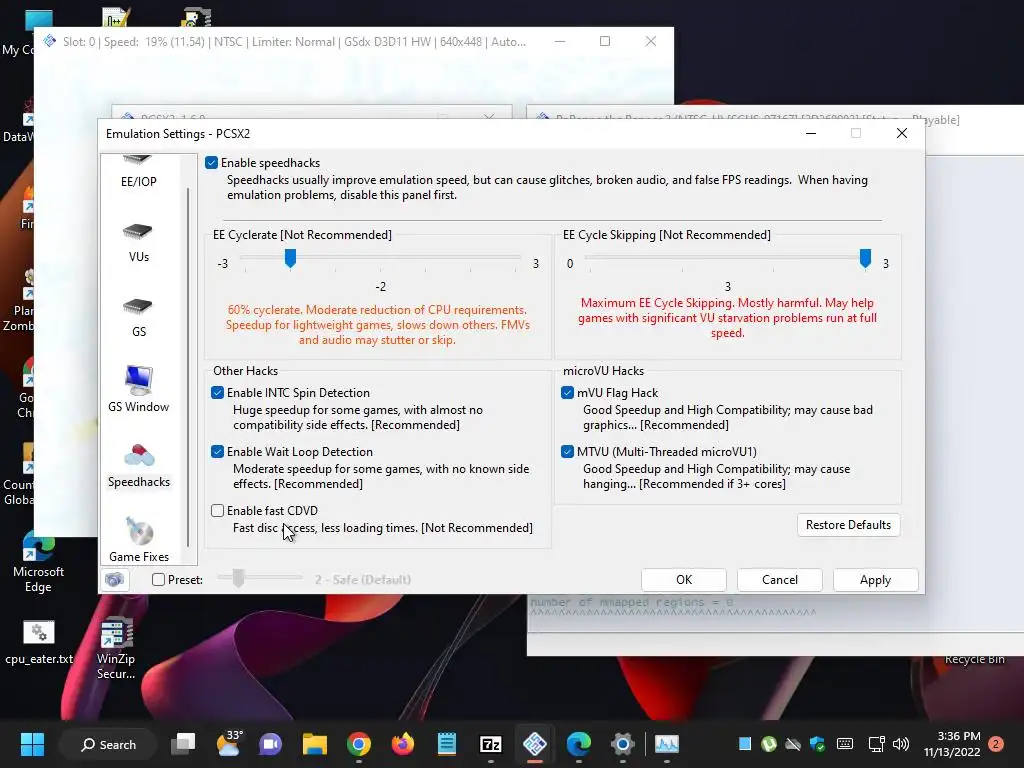Open the clock showing 3:36 PM
1024x768 pixels.
[x=952, y=744]
